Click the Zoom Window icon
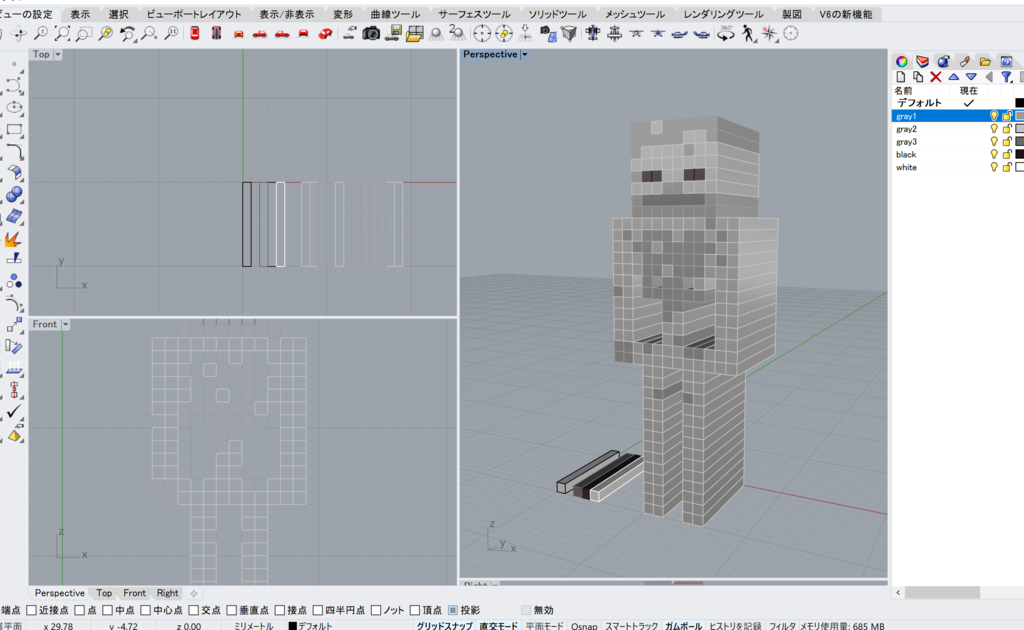This screenshot has height=630, width=1024. pyautogui.click(x=84, y=34)
